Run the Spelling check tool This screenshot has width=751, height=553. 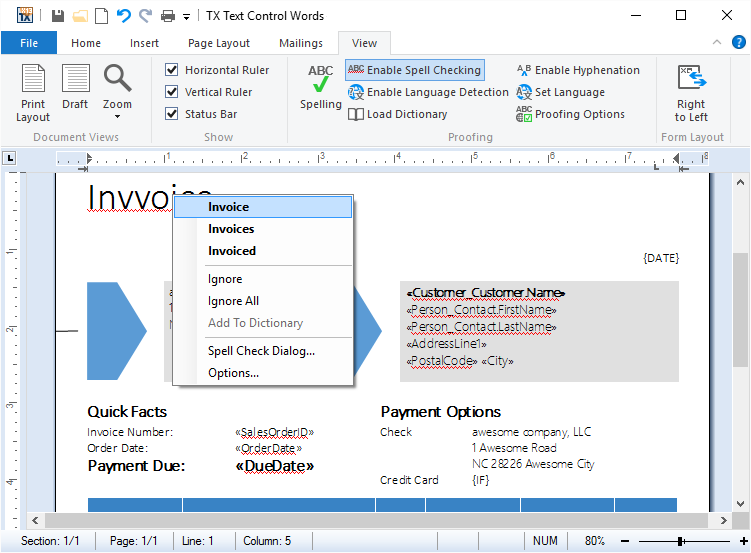[x=321, y=88]
